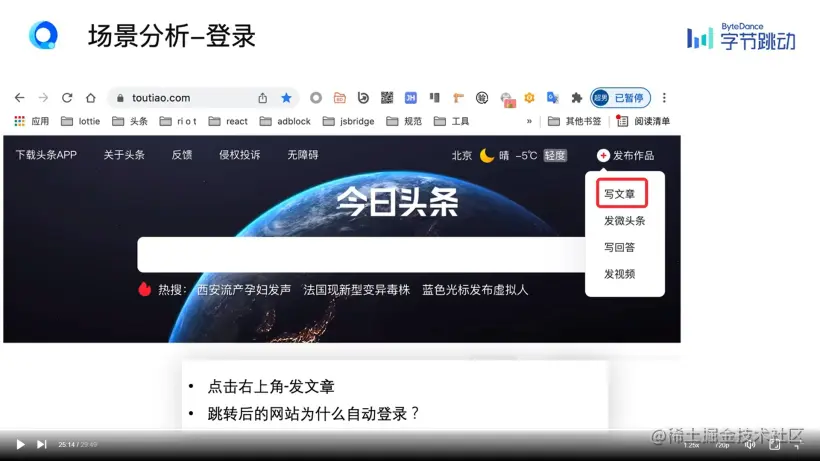The width and height of the screenshot is (820, 461).
Task: Click the orange paint-roller extension icon
Action: tap(458, 98)
